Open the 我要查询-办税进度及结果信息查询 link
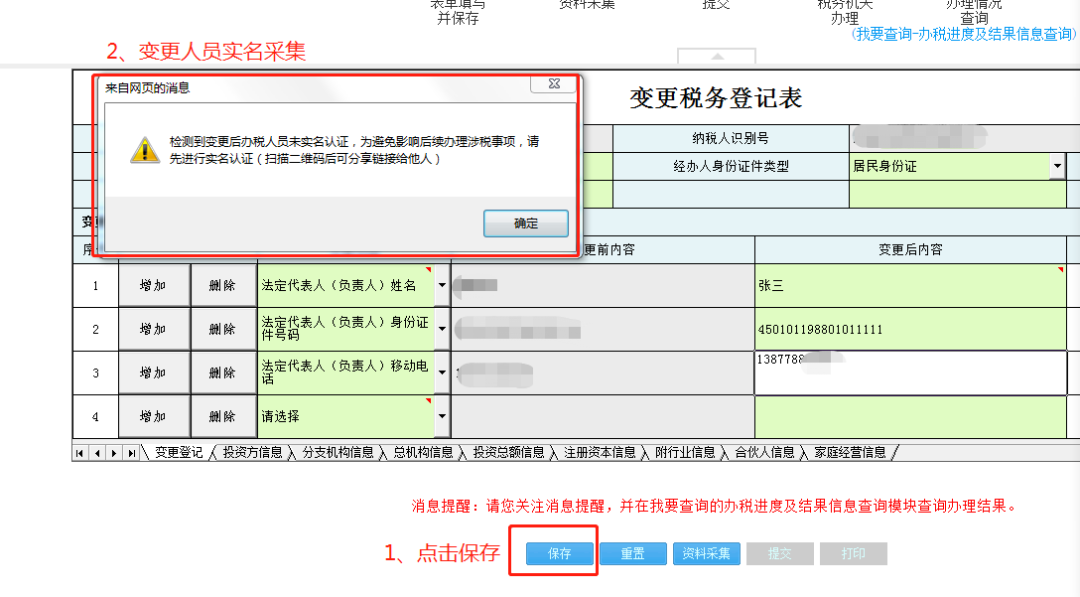The width and height of the screenshot is (1080, 597). tap(964, 34)
